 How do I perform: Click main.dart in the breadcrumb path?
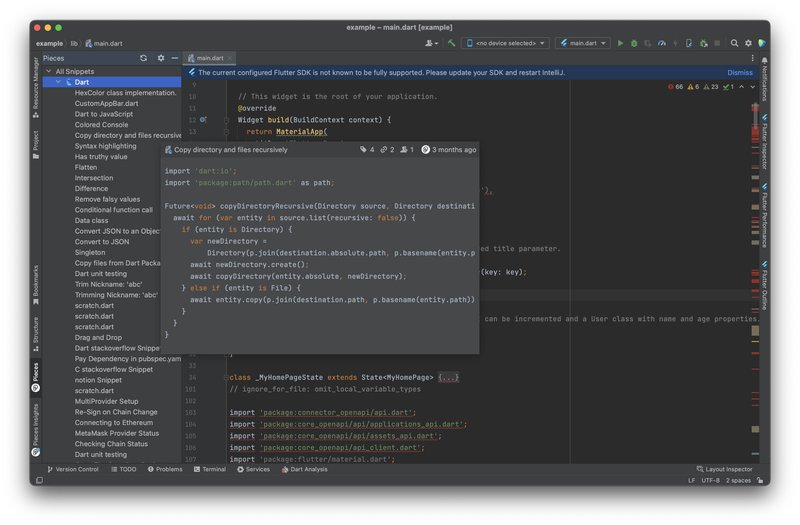click(x=104, y=44)
